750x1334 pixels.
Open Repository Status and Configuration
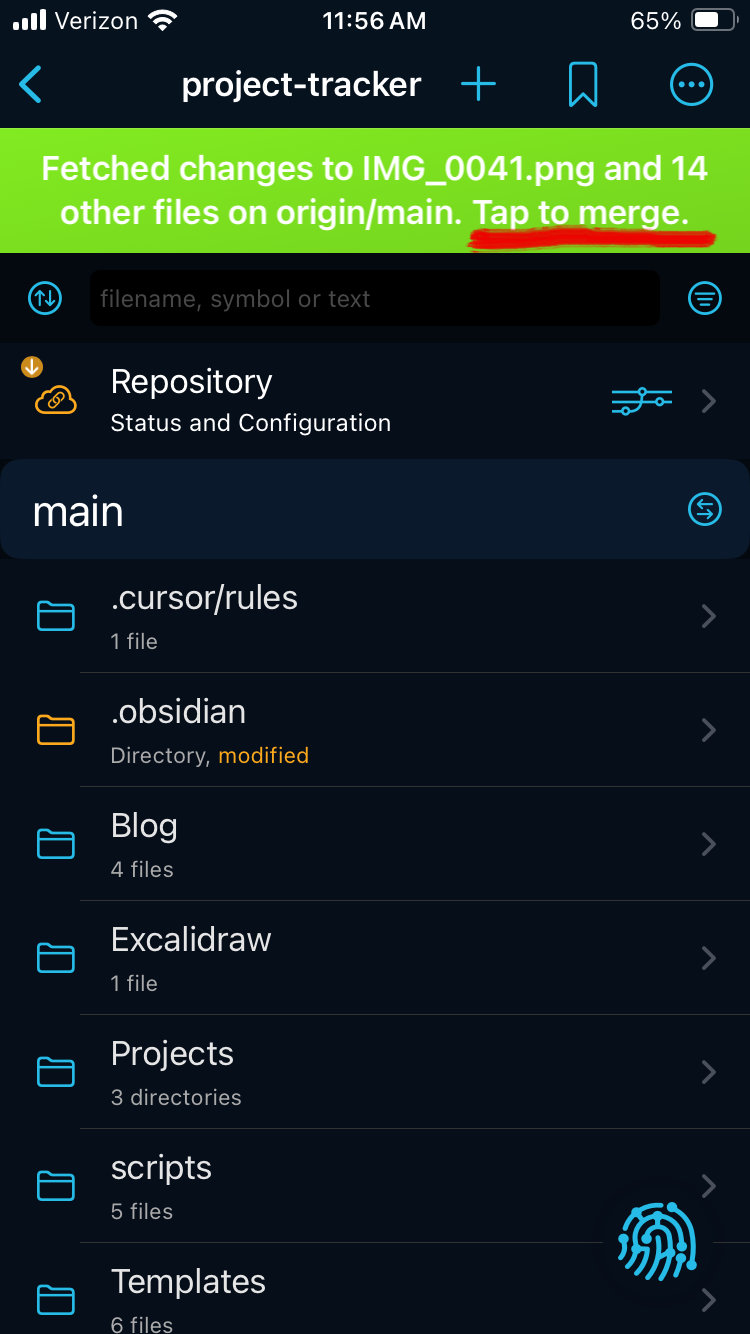tap(375, 401)
